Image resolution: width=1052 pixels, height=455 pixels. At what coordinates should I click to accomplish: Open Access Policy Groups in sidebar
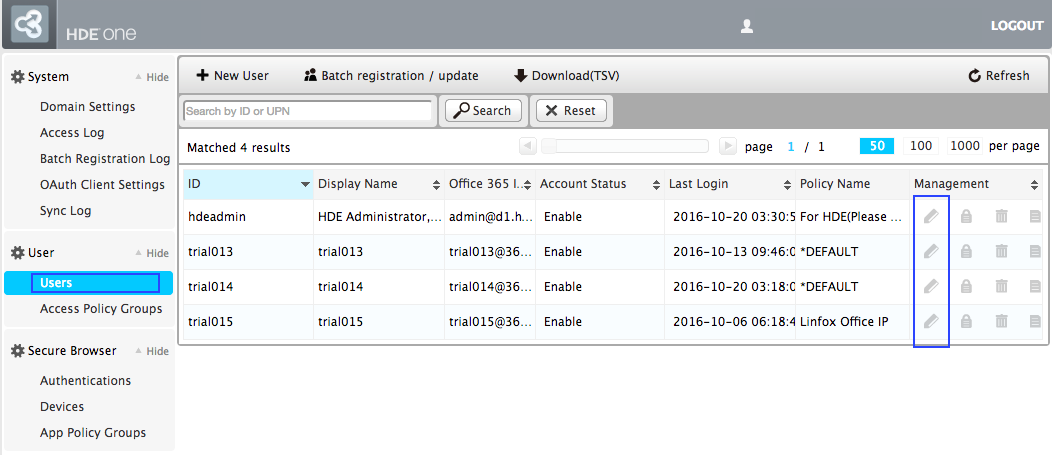pos(101,309)
